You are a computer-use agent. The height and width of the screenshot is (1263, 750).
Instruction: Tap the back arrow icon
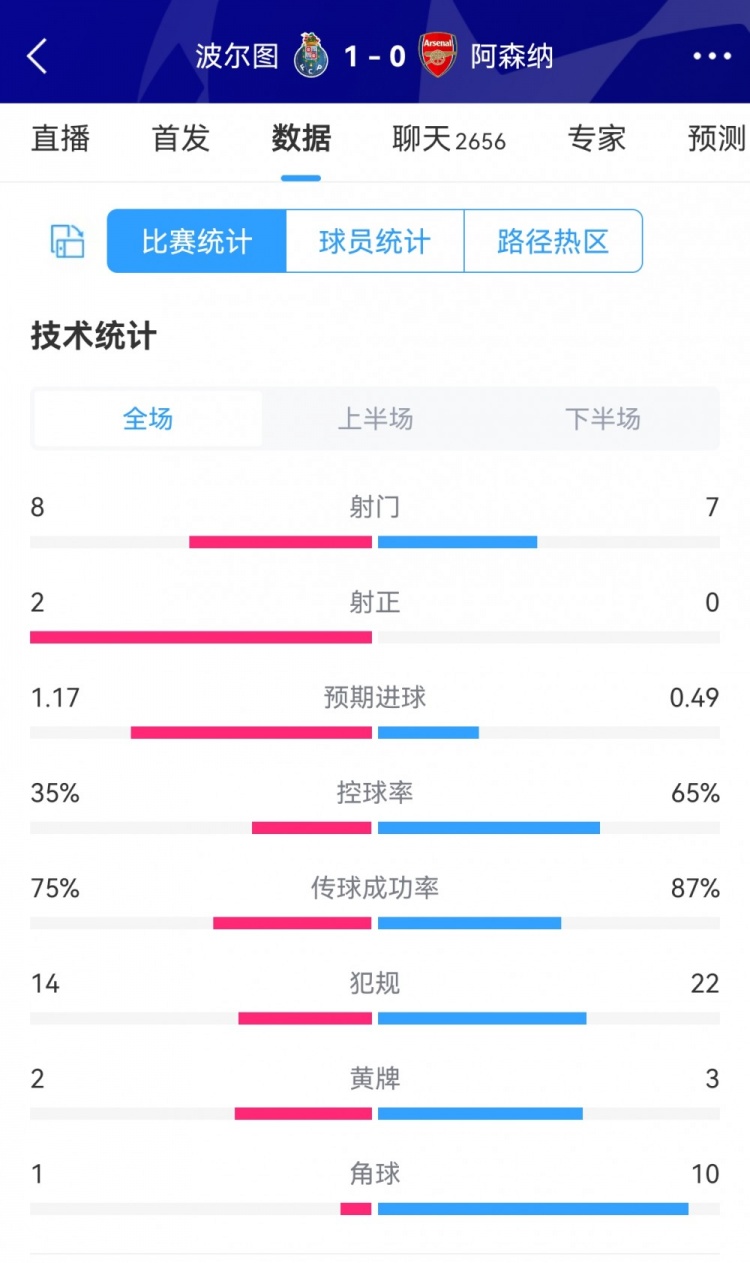[37, 56]
